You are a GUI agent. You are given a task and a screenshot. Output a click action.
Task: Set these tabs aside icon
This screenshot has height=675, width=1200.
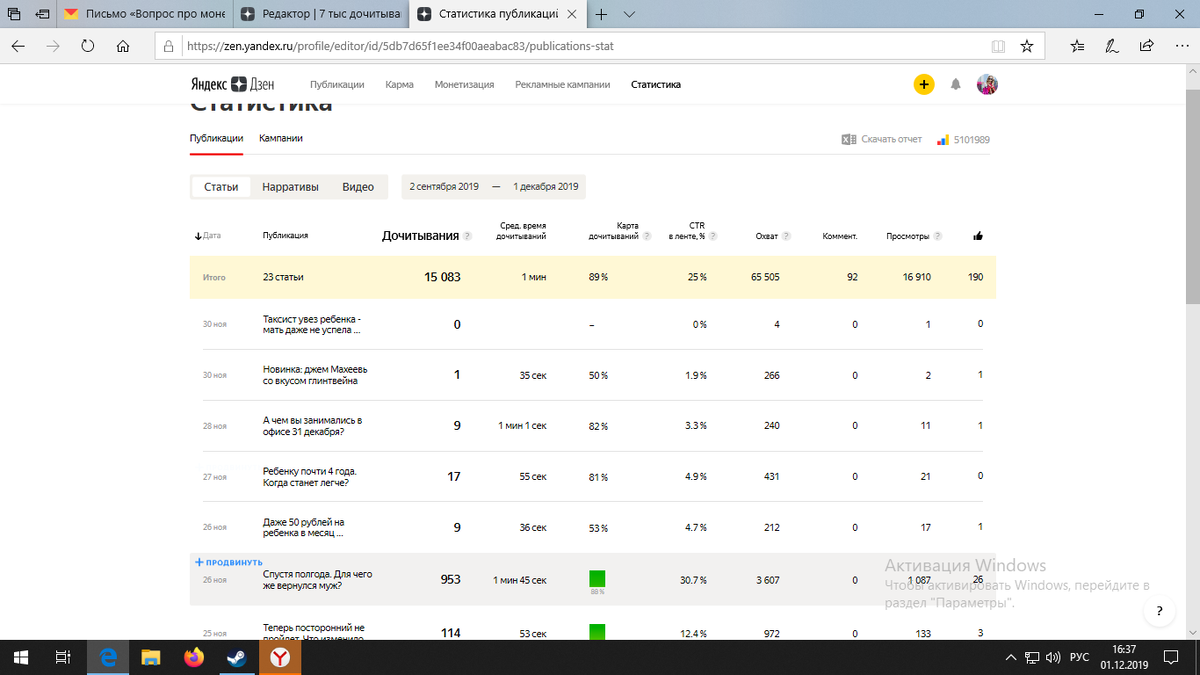(x=44, y=15)
